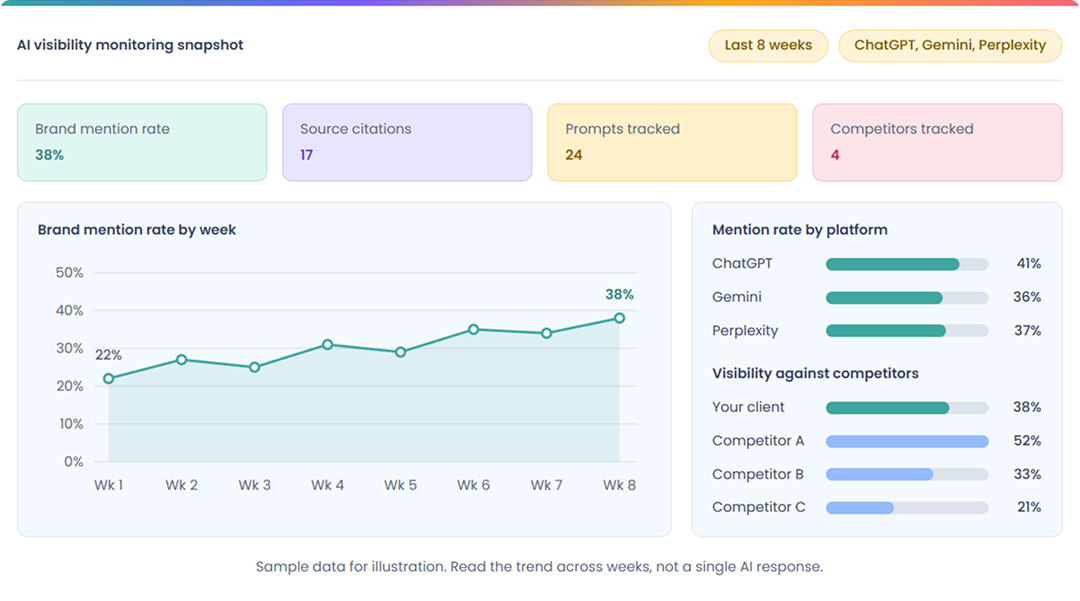
Task: Click the Wk 5 data point
Action: [x=400, y=352]
